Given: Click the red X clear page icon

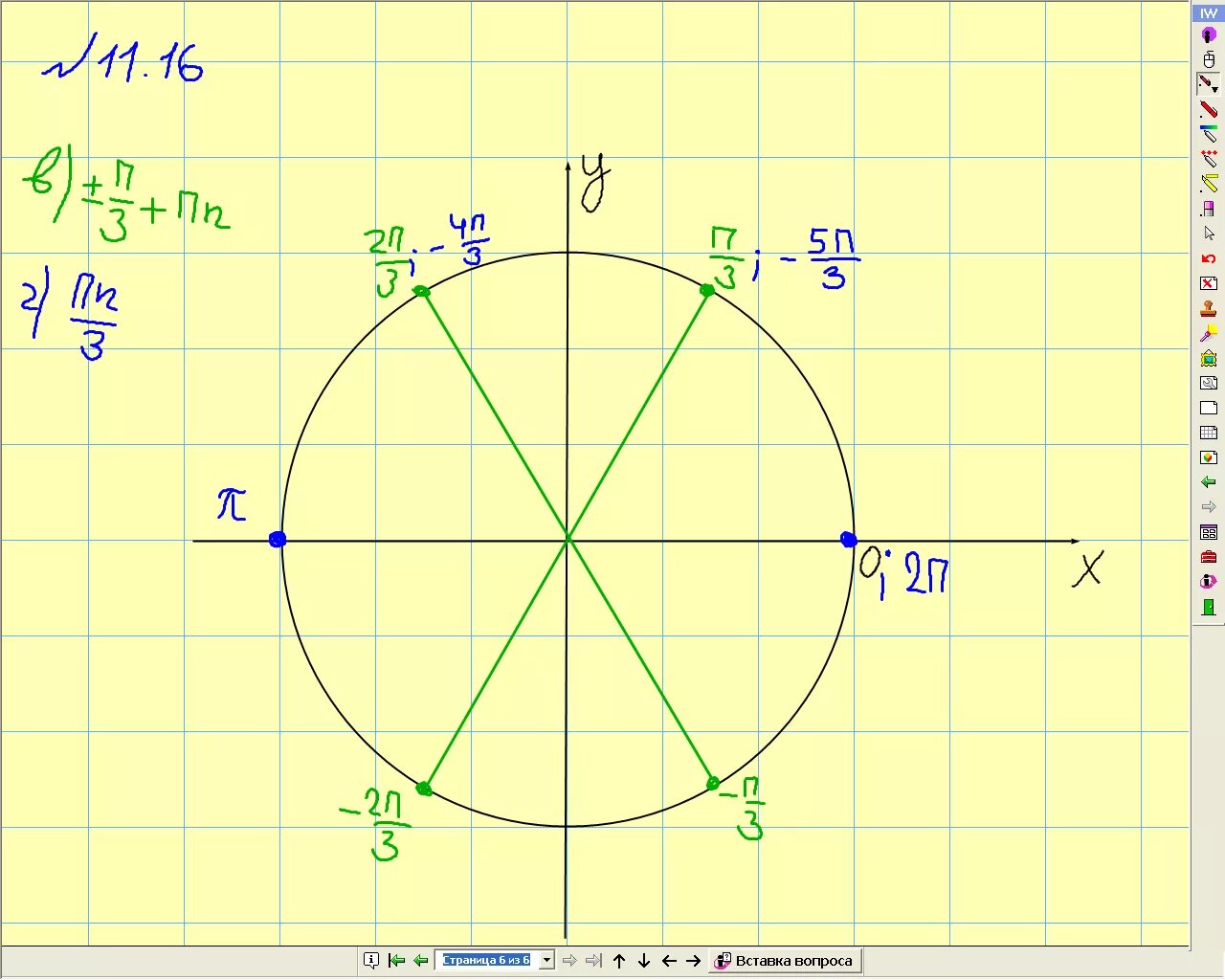Looking at the screenshot, I should click(x=1209, y=283).
